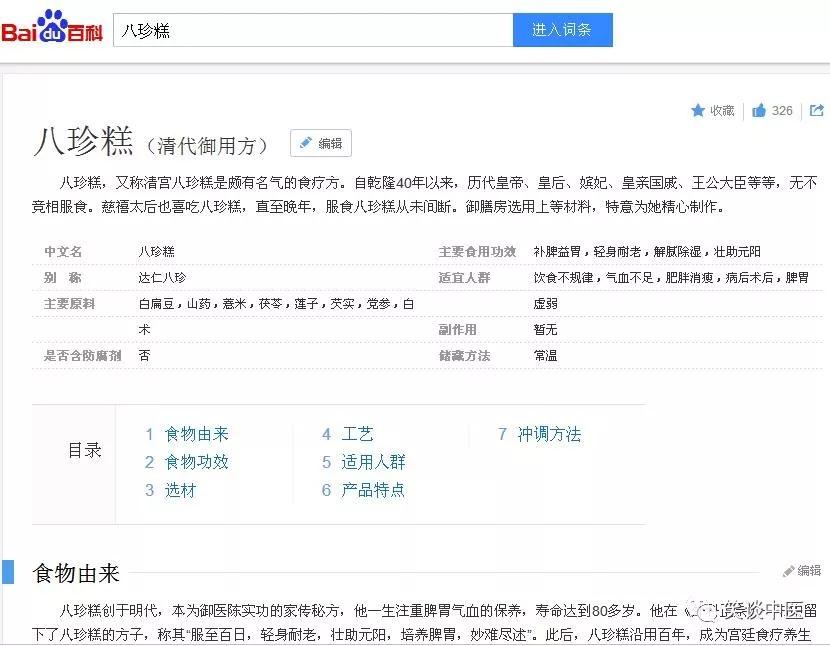
Task: Click the pencil edit icon beside title
Action: click(305, 143)
